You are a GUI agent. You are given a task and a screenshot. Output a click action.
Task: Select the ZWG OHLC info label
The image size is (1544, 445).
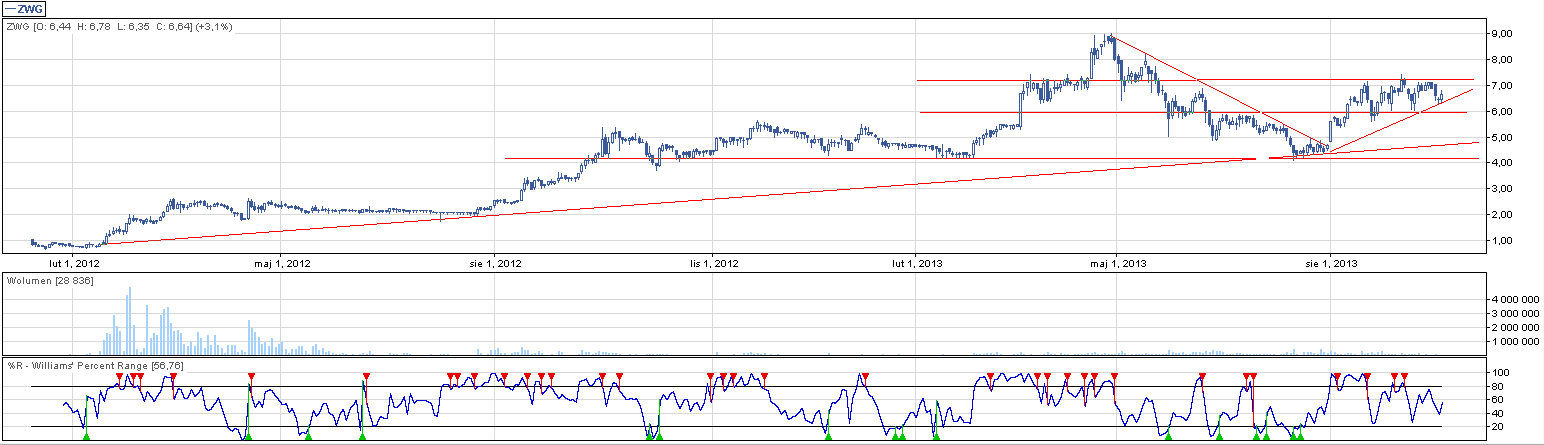(119, 26)
